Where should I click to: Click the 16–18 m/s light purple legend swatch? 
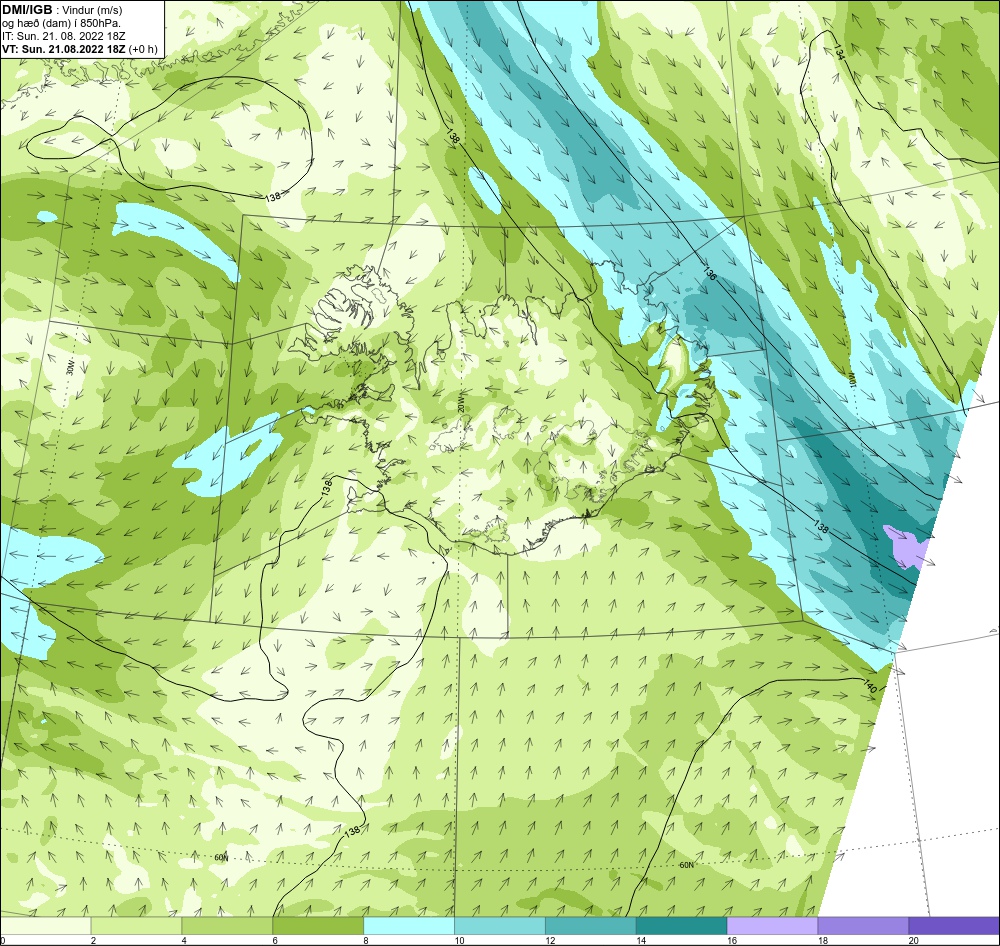(772, 925)
